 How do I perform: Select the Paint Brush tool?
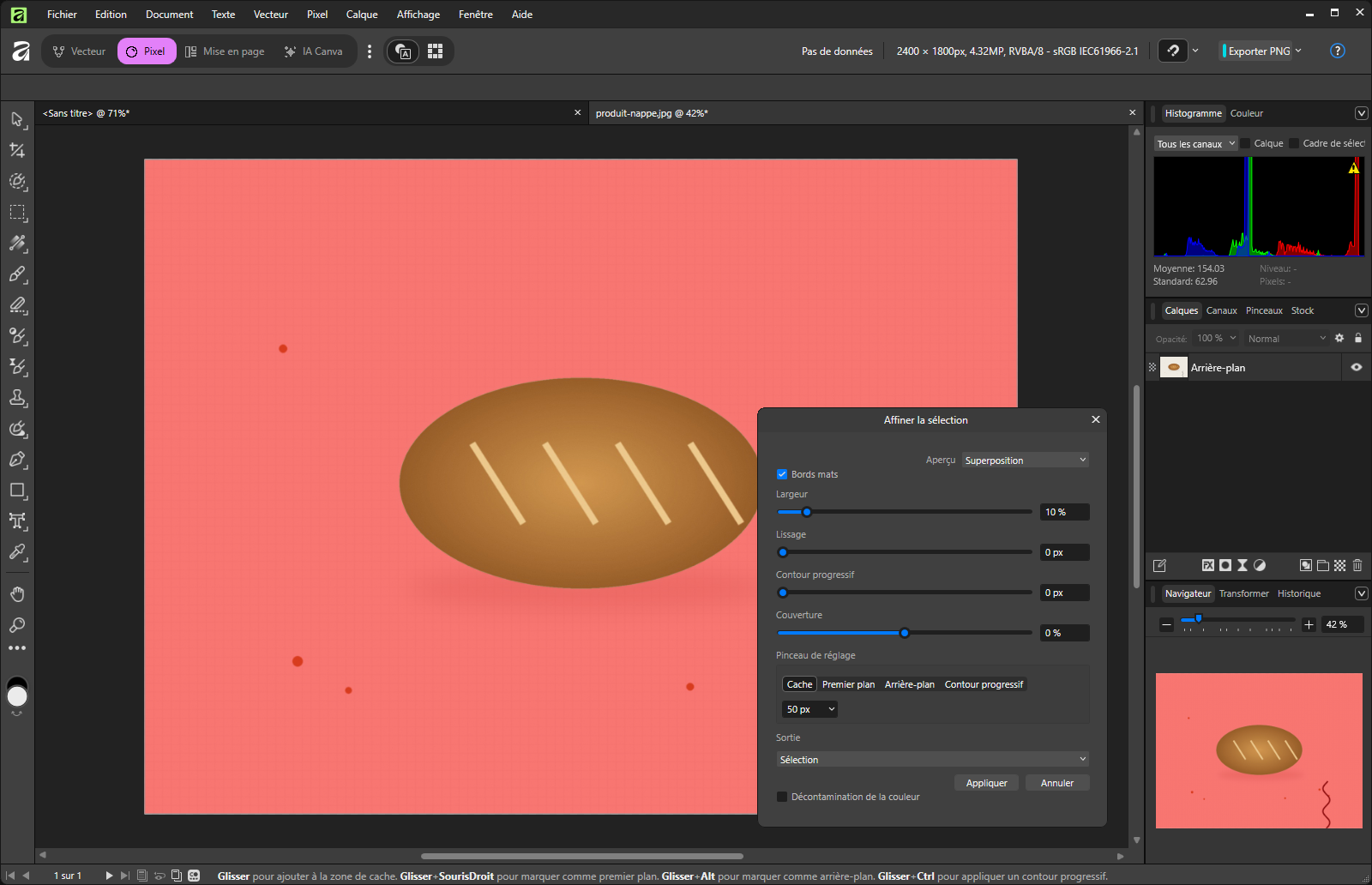(x=17, y=274)
